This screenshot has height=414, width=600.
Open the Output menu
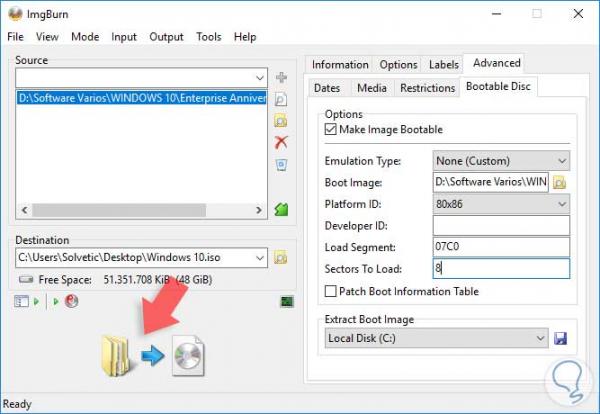pos(166,37)
